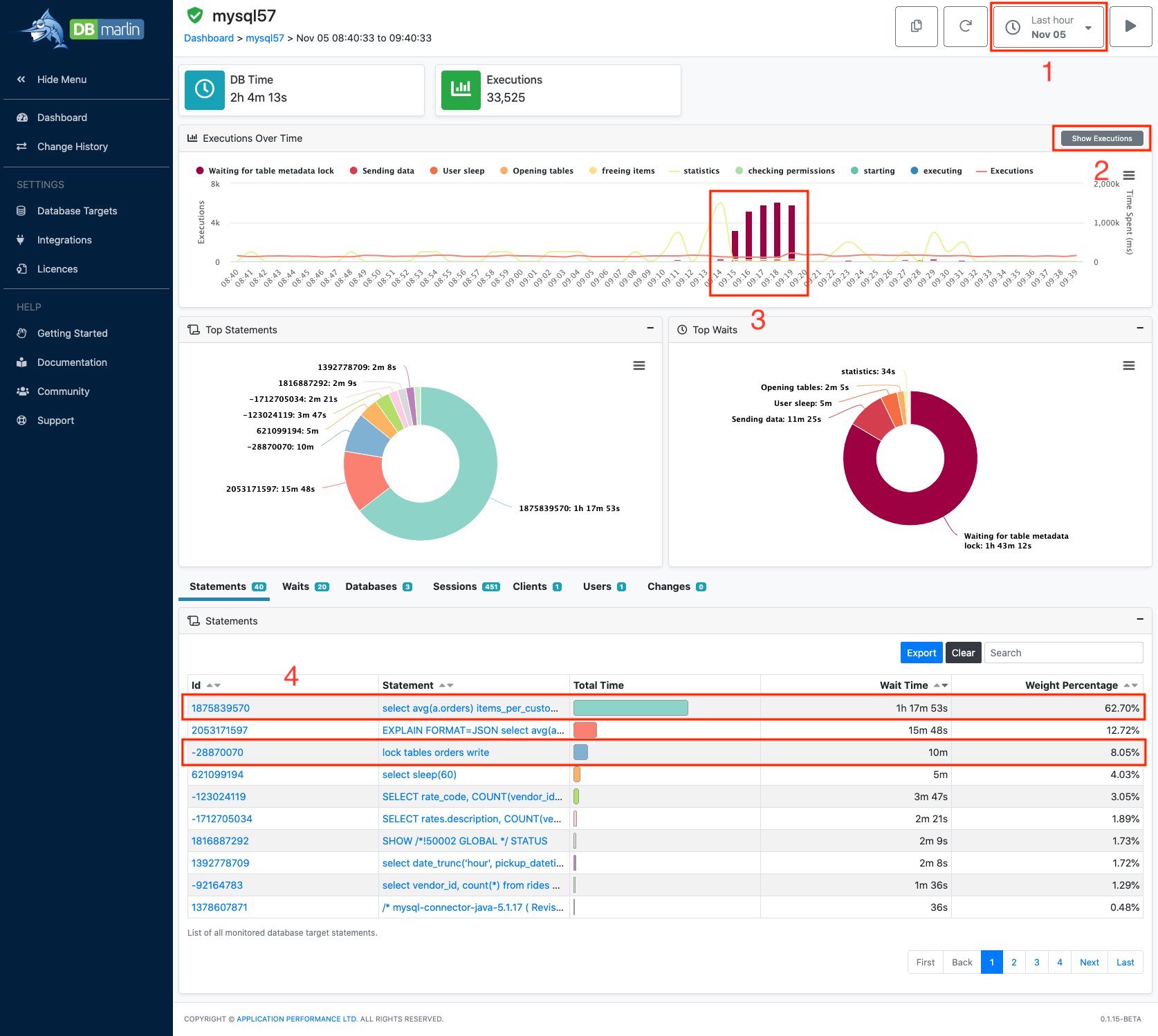1158x1036 pixels.
Task: Click the Show Executions button
Action: pyautogui.click(x=1102, y=138)
